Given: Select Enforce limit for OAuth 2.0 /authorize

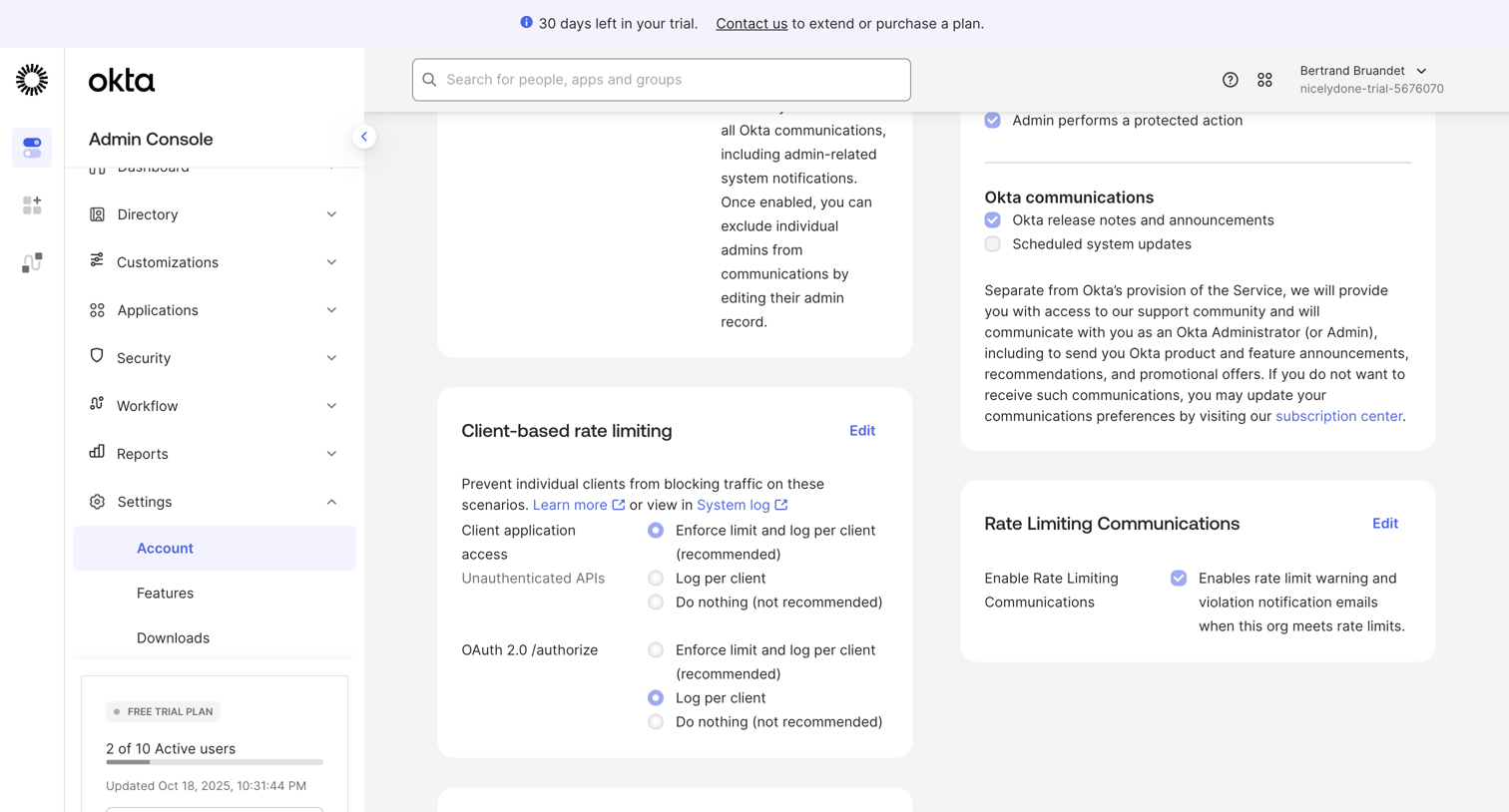Looking at the screenshot, I should pyautogui.click(x=656, y=649).
